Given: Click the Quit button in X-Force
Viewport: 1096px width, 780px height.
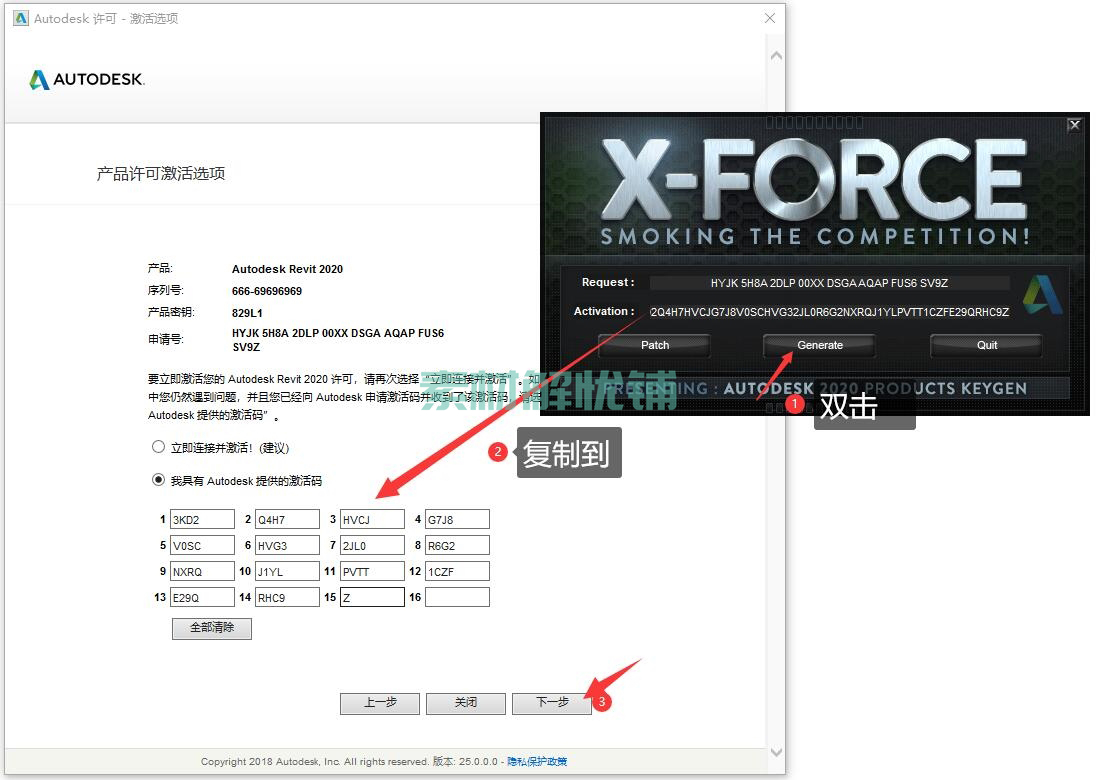Looking at the screenshot, I should (x=986, y=345).
